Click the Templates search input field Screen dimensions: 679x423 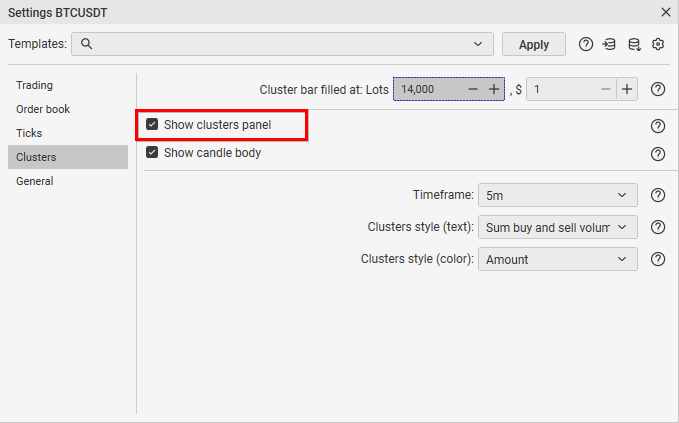point(282,44)
